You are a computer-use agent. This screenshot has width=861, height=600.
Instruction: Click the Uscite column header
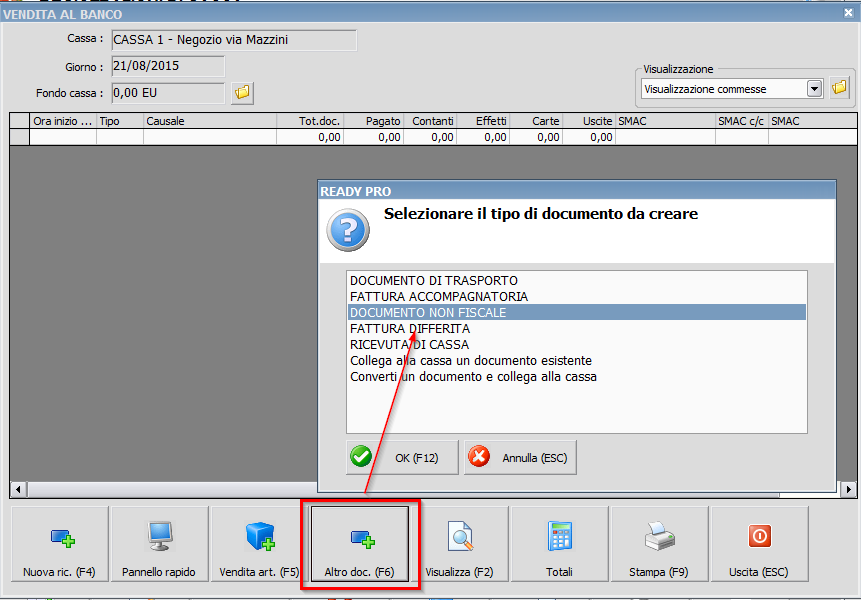click(589, 121)
